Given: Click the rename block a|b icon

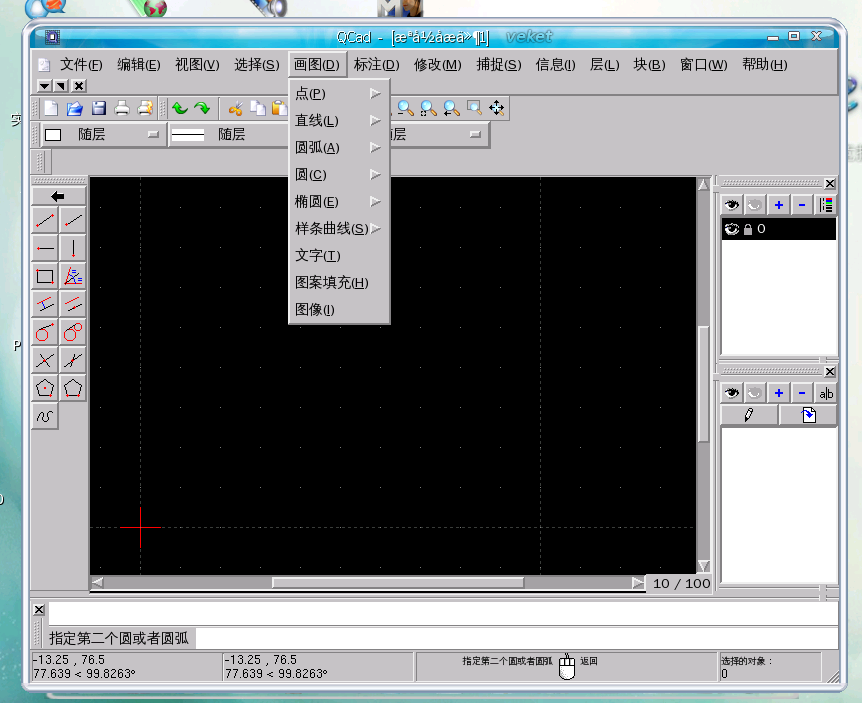Looking at the screenshot, I should coord(826,393).
